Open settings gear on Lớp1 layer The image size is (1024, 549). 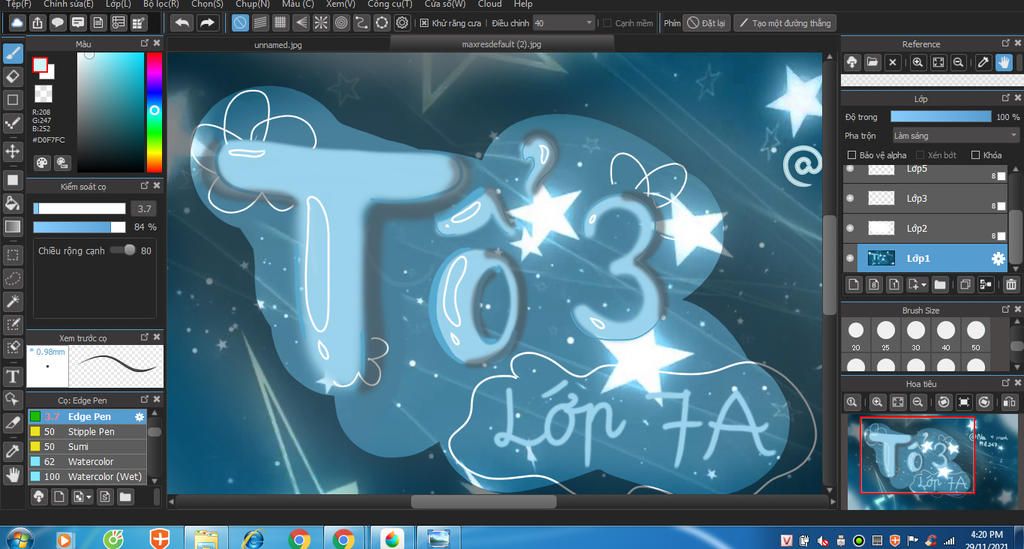tap(998, 259)
